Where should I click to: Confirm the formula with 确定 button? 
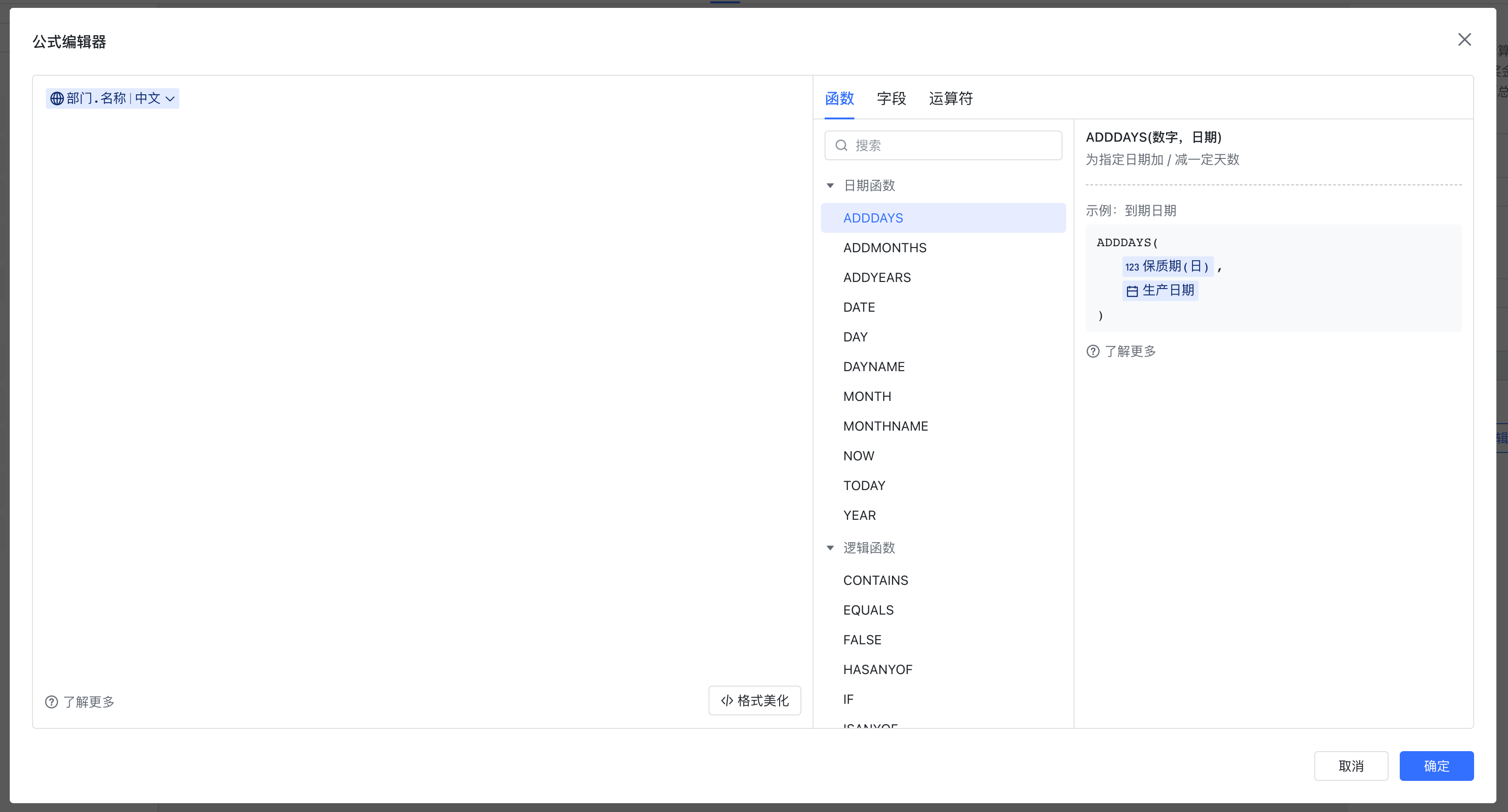point(1436,766)
